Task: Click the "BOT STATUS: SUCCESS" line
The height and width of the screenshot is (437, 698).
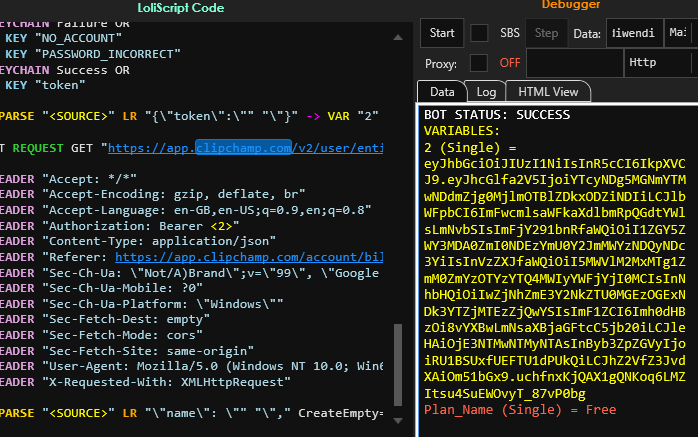Action: pyautogui.click(x=497, y=115)
